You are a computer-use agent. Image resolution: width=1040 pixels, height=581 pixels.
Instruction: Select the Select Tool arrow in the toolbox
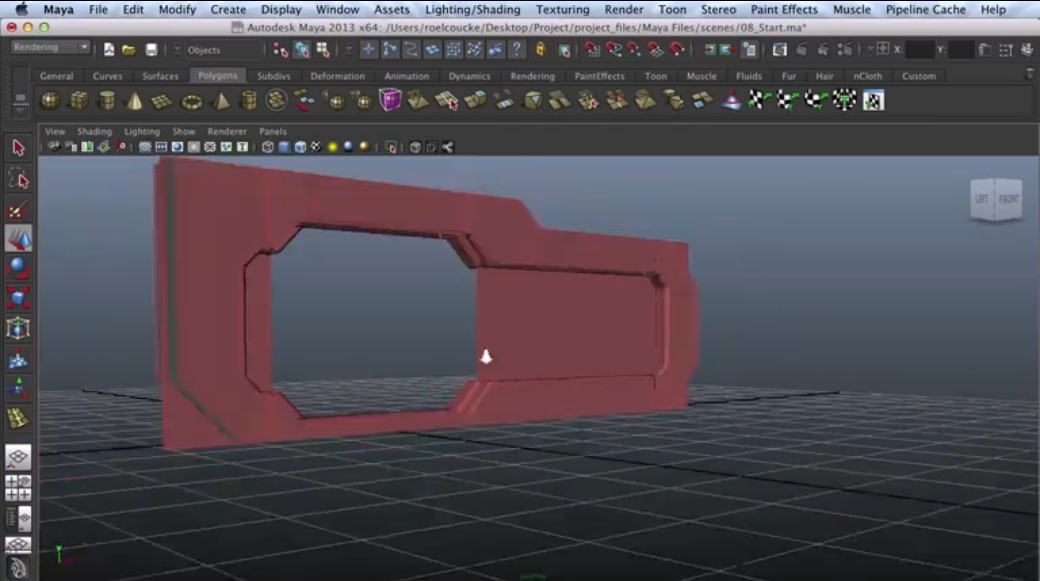click(x=18, y=147)
